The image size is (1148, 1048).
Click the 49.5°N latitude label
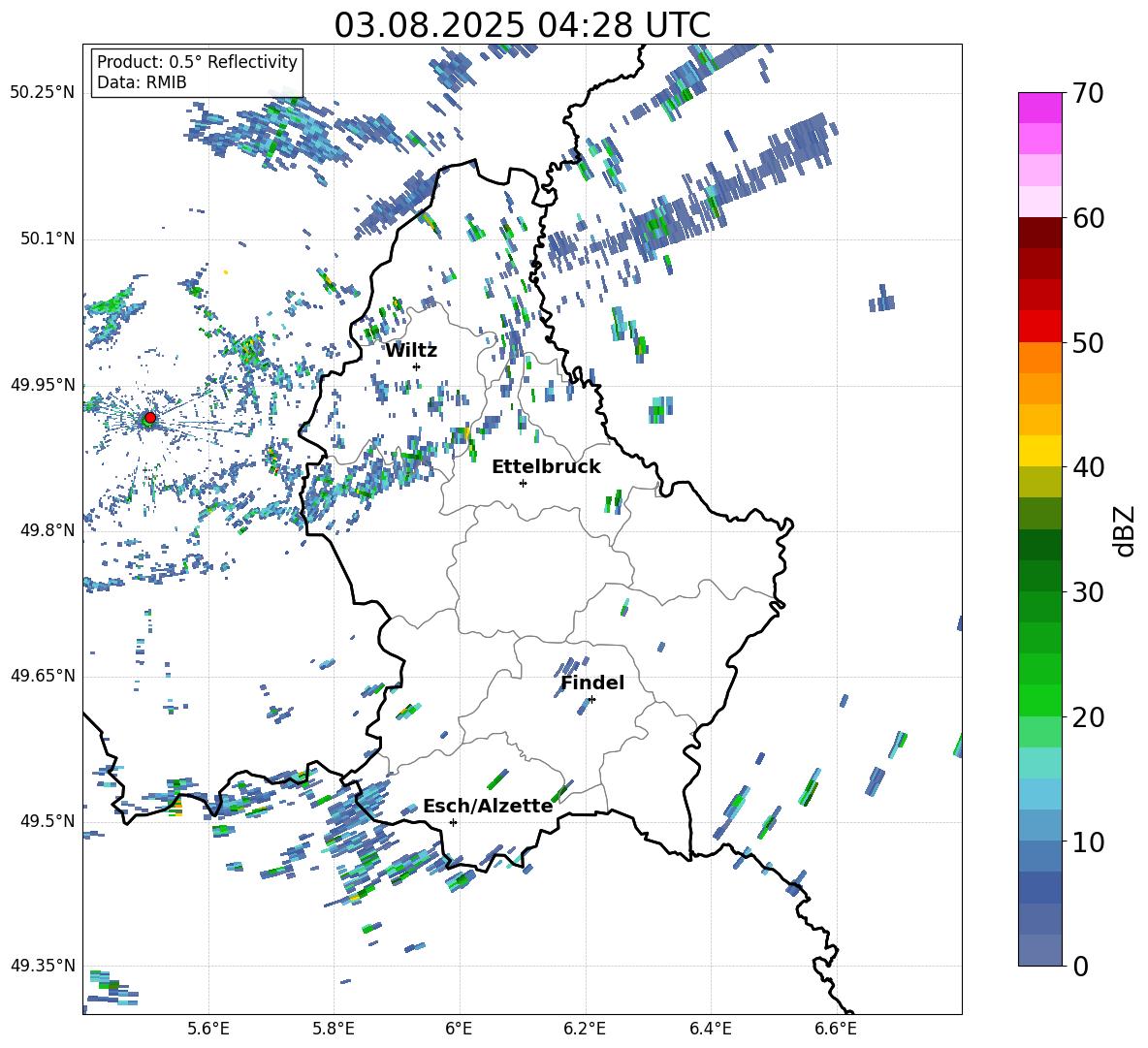47,821
